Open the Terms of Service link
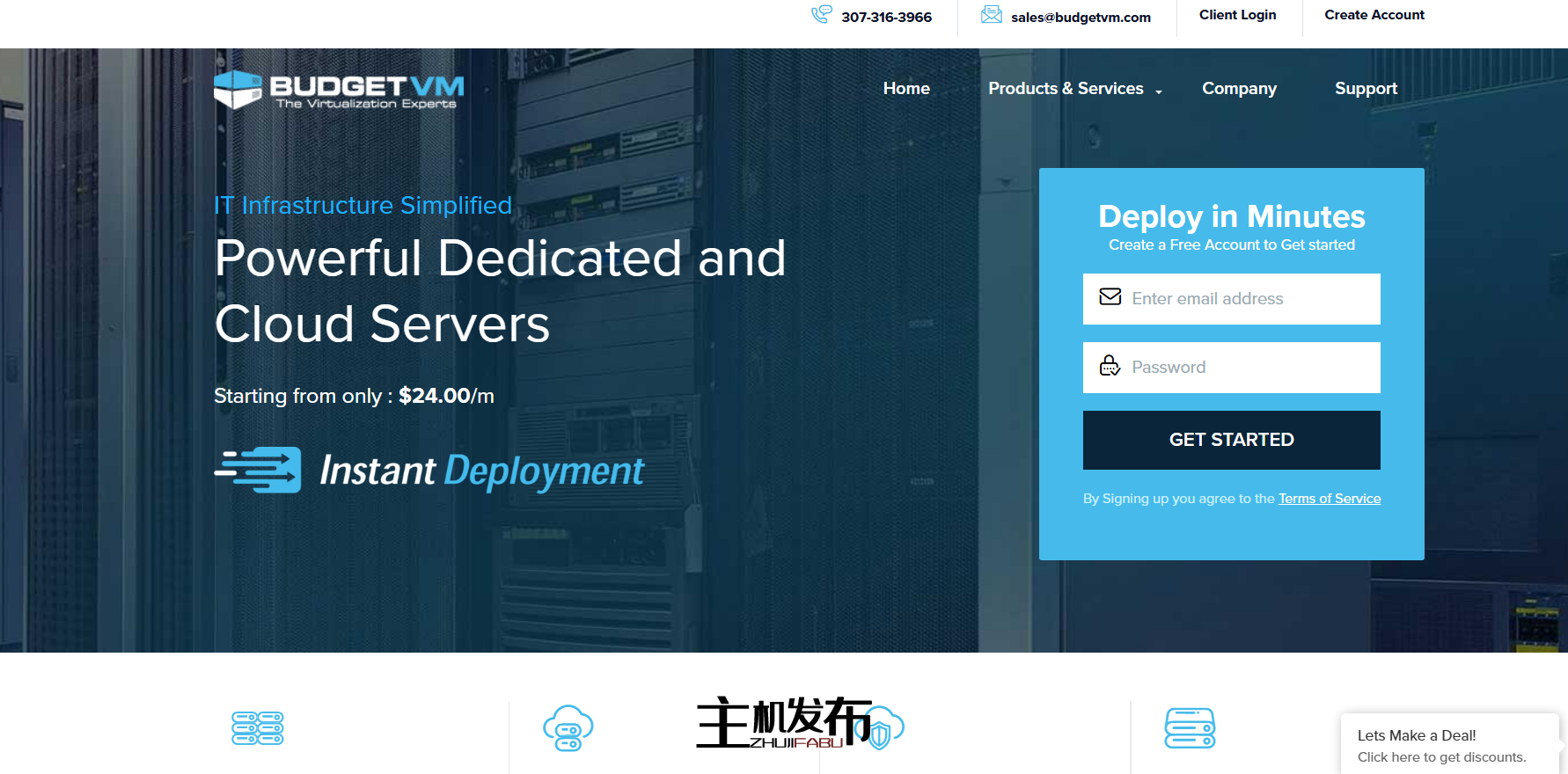 coord(1329,499)
